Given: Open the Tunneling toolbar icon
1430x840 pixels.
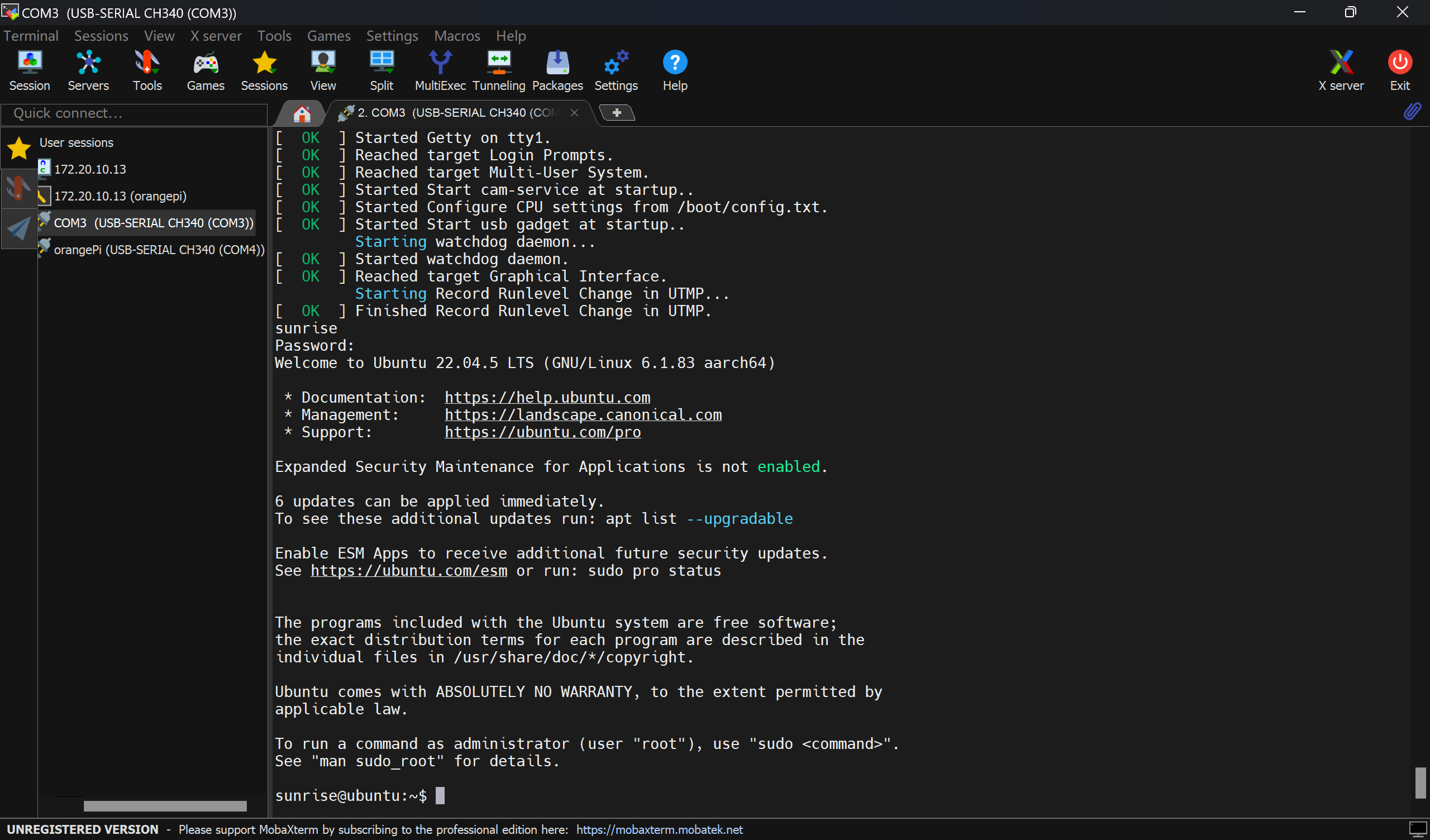Looking at the screenshot, I should coord(499,71).
